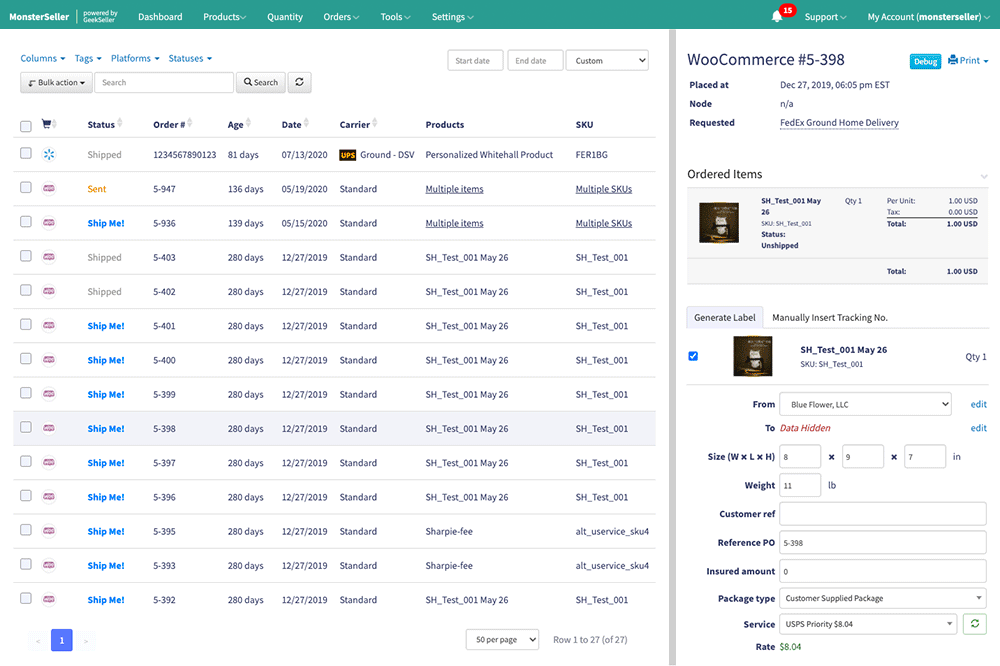This screenshot has width=1000, height=666.
Task: Switch to Manually Insert Tracking No. tab
Action: pyautogui.click(x=830, y=318)
